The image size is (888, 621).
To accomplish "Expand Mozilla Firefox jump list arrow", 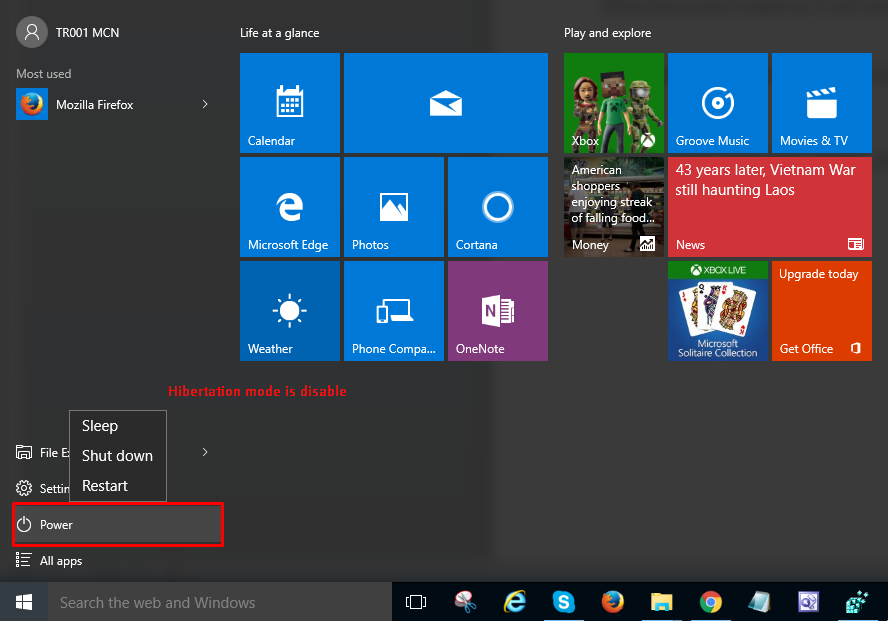I will pyautogui.click(x=205, y=104).
